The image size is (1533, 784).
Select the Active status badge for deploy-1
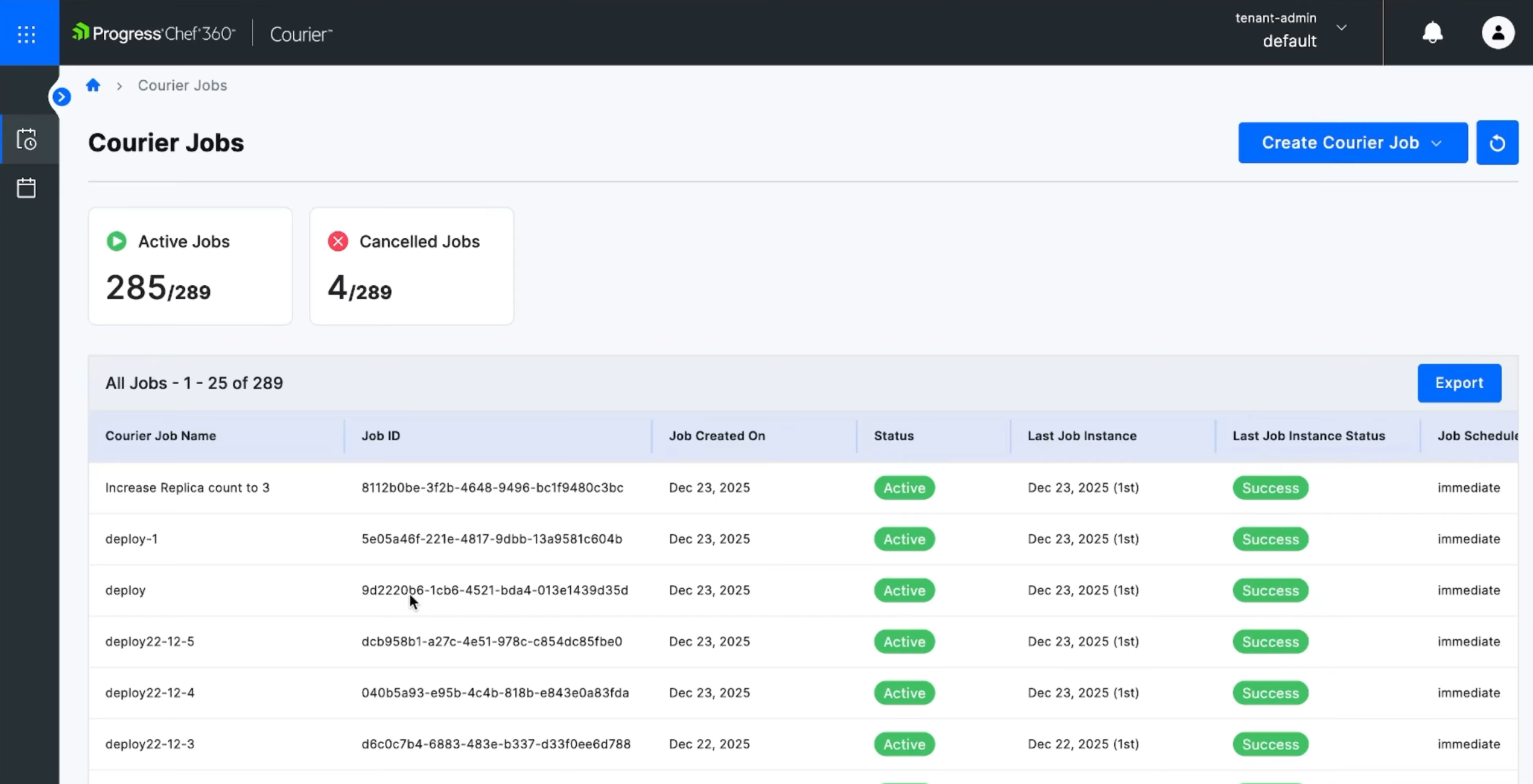click(x=904, y=539)
